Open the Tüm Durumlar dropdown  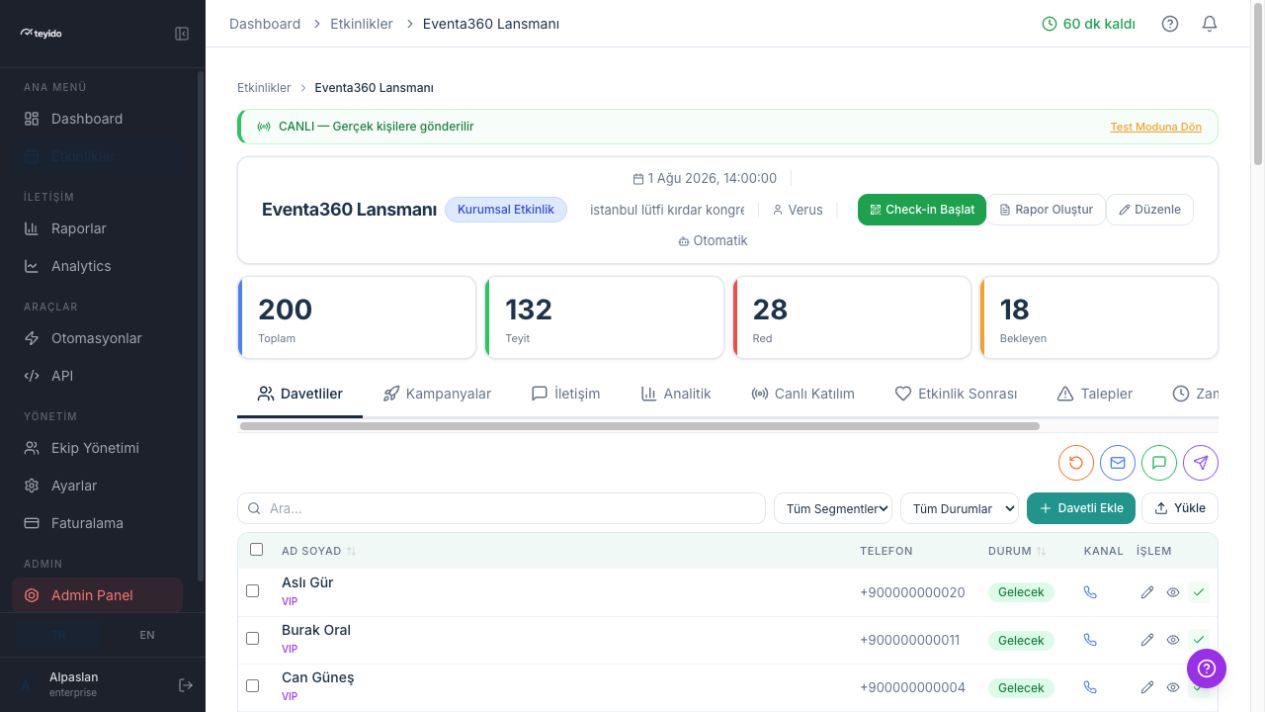(959, 508)
